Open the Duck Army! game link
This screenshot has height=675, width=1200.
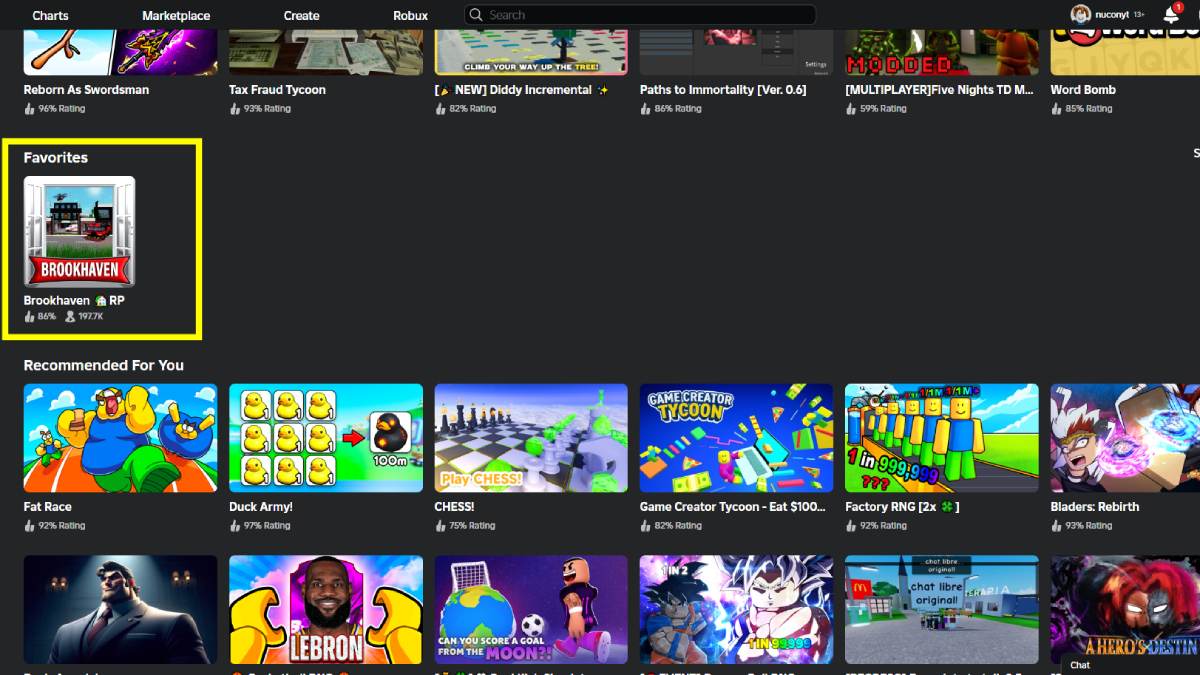[260, 506]
